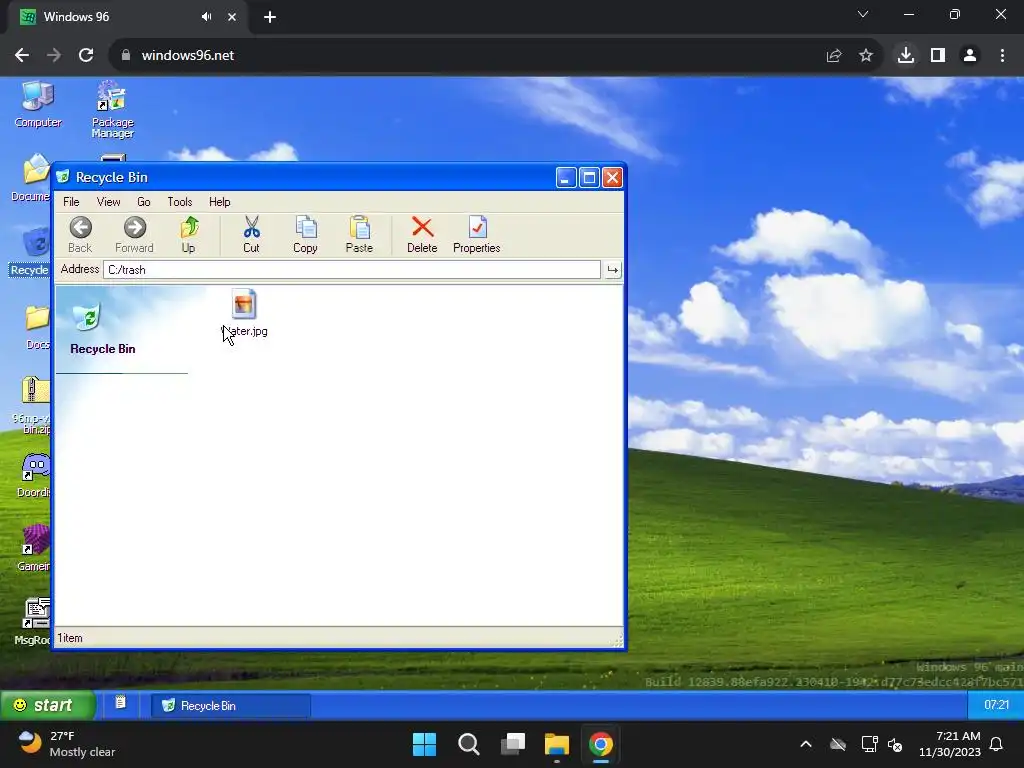The image size is (1024, 768).
Task: Click the Windows 96 clock showing 07:21
Action: (x=997, y=705)
